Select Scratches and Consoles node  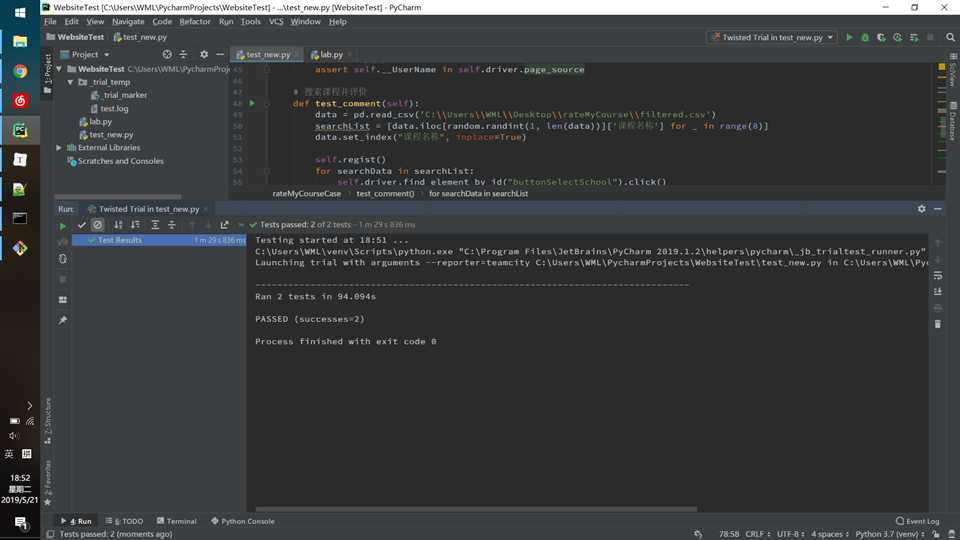pyautogui.click(x=121, y=161)
